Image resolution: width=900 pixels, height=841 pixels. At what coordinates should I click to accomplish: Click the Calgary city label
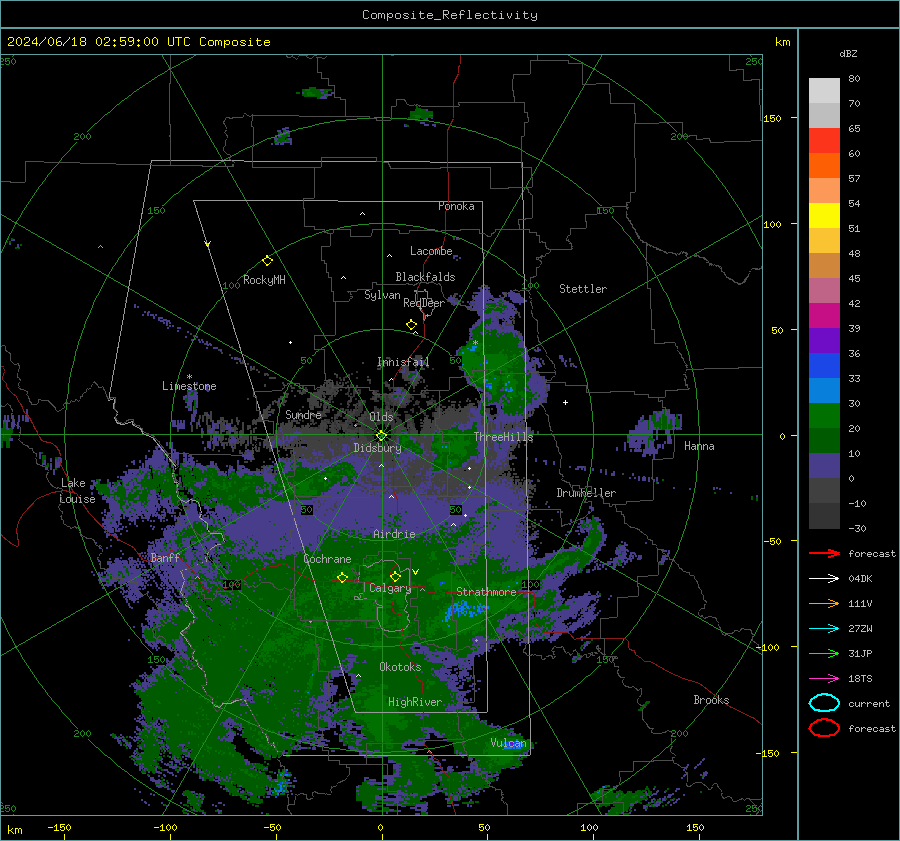tap(390, 588)
